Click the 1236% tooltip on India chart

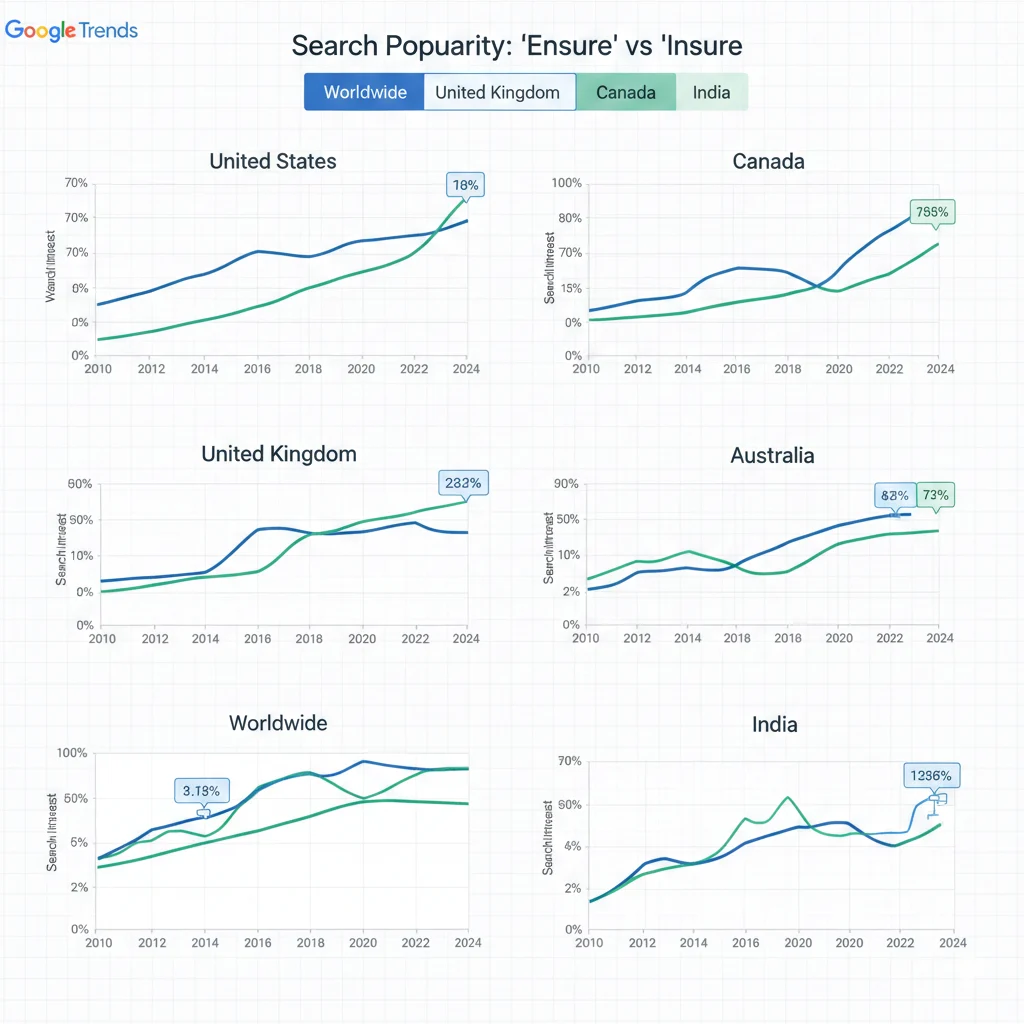coord(932,775)
